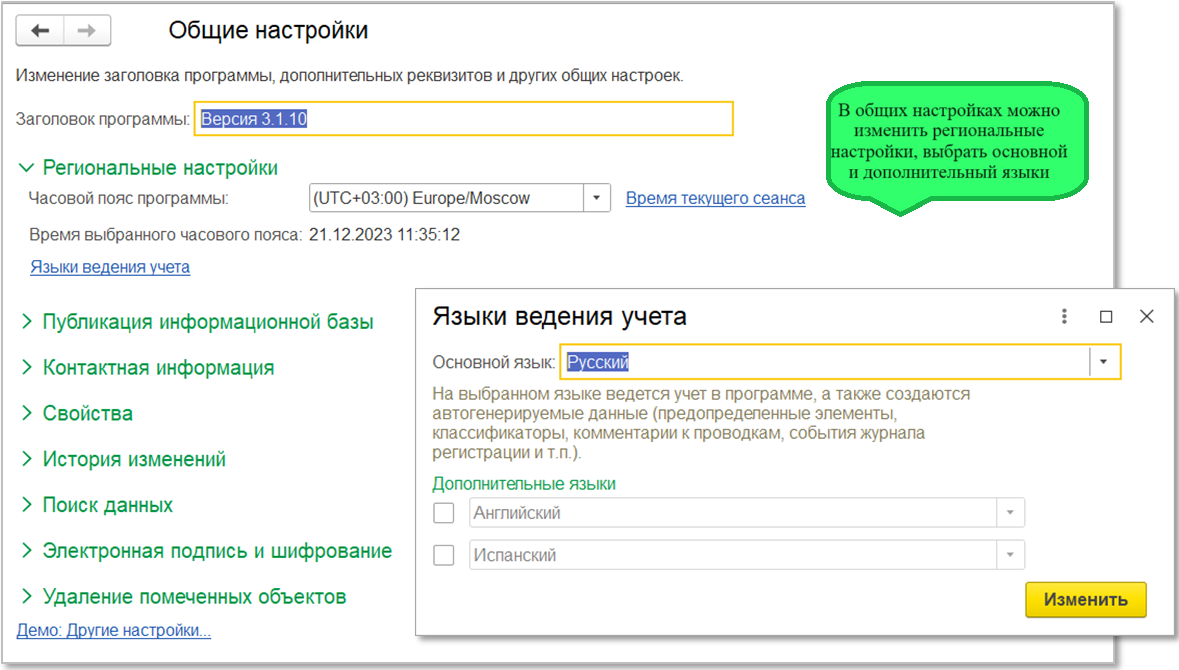Open the three-dot menu in language dialog
Image resolution: width=1179 pixels, height=670 pixels.
click(1065, 316)
